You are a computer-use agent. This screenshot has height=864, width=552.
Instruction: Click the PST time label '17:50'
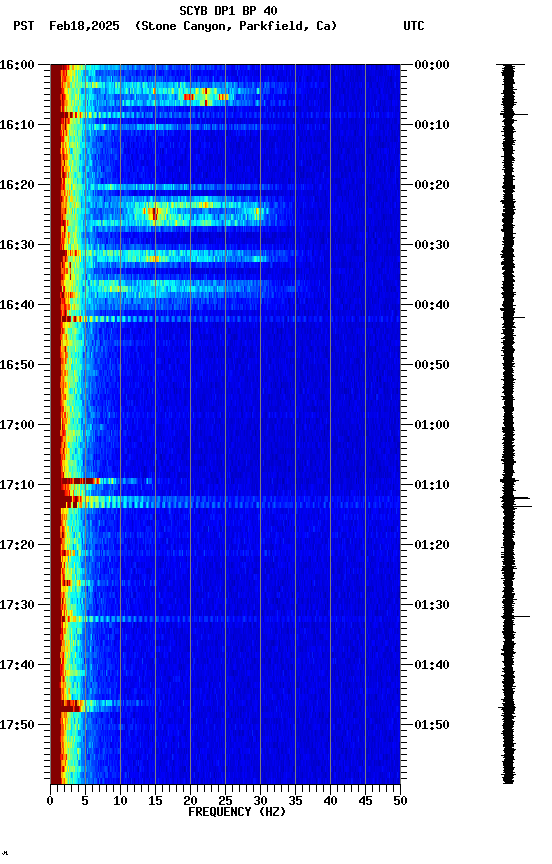17,725
